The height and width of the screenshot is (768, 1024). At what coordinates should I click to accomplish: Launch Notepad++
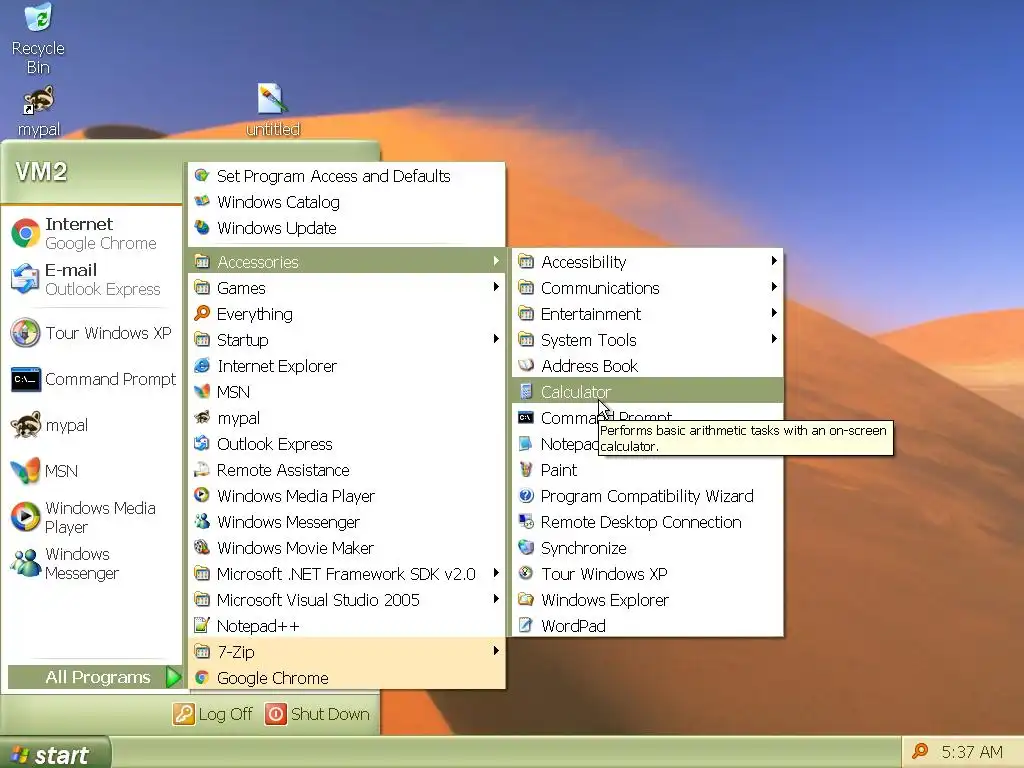pos(347,626)
